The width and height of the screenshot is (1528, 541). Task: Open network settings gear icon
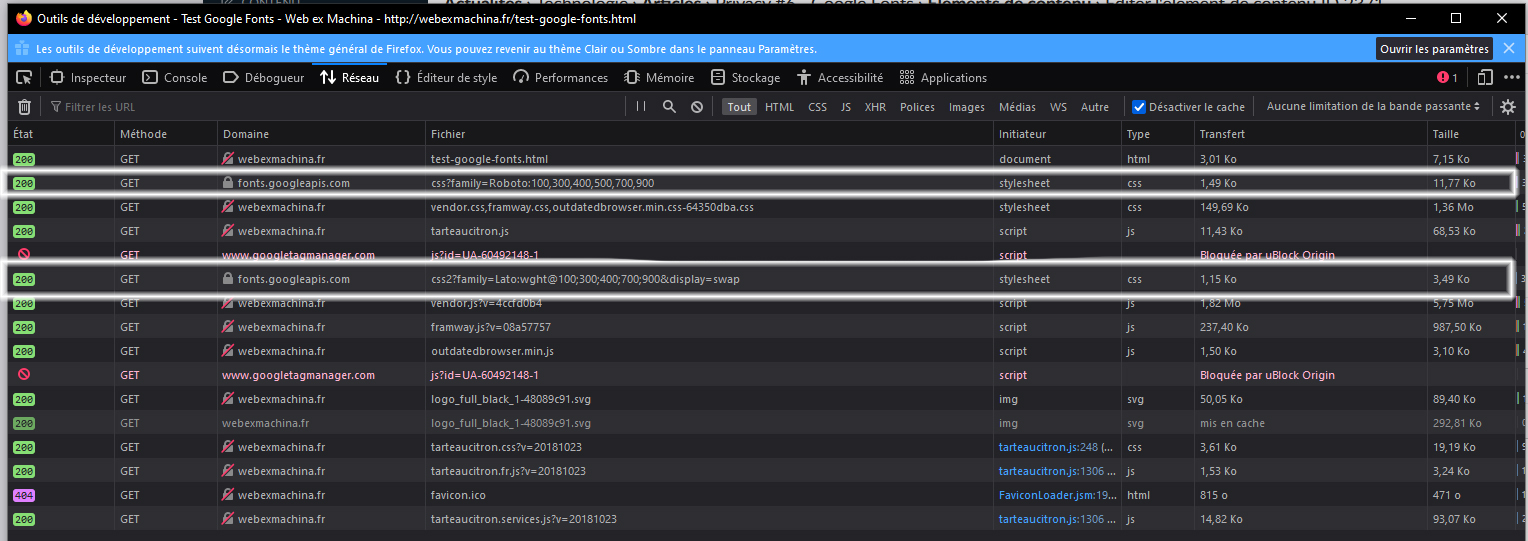1508,107
